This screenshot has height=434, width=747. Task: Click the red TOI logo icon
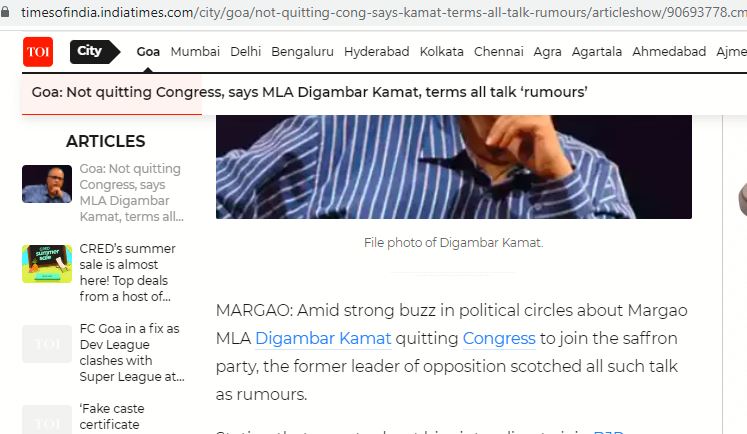coord(38,51)
